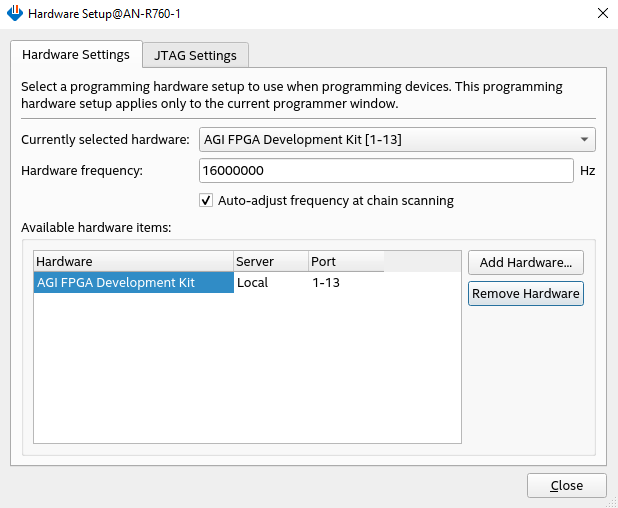618x508 pixels.
Task: Click the Hardware frequency input field
Action: coord(386,170)
